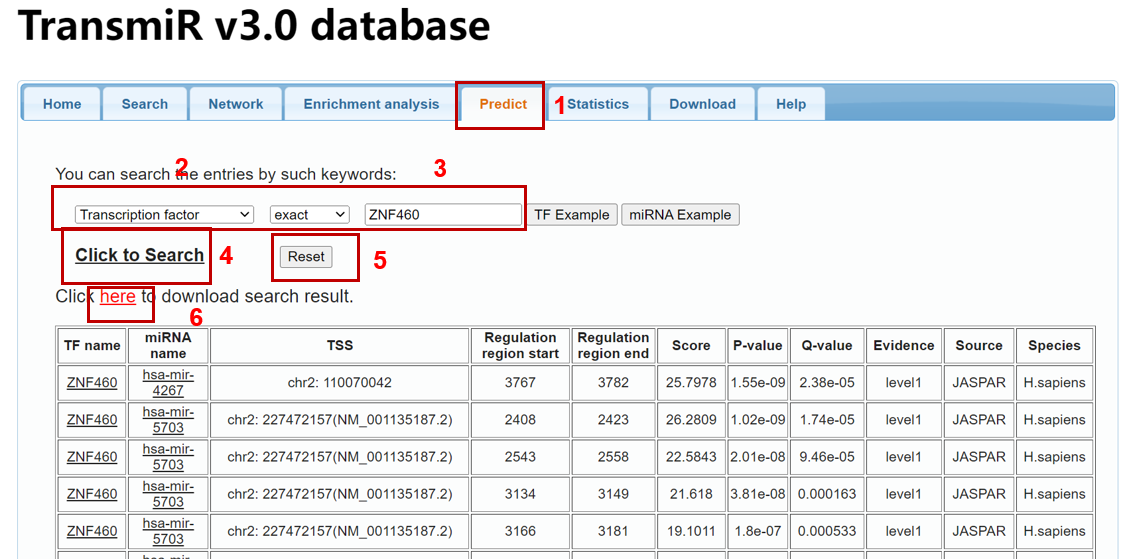Select the P-value 3.81e-08
The image size is (1125, 559).
click(x=757, y=494)
